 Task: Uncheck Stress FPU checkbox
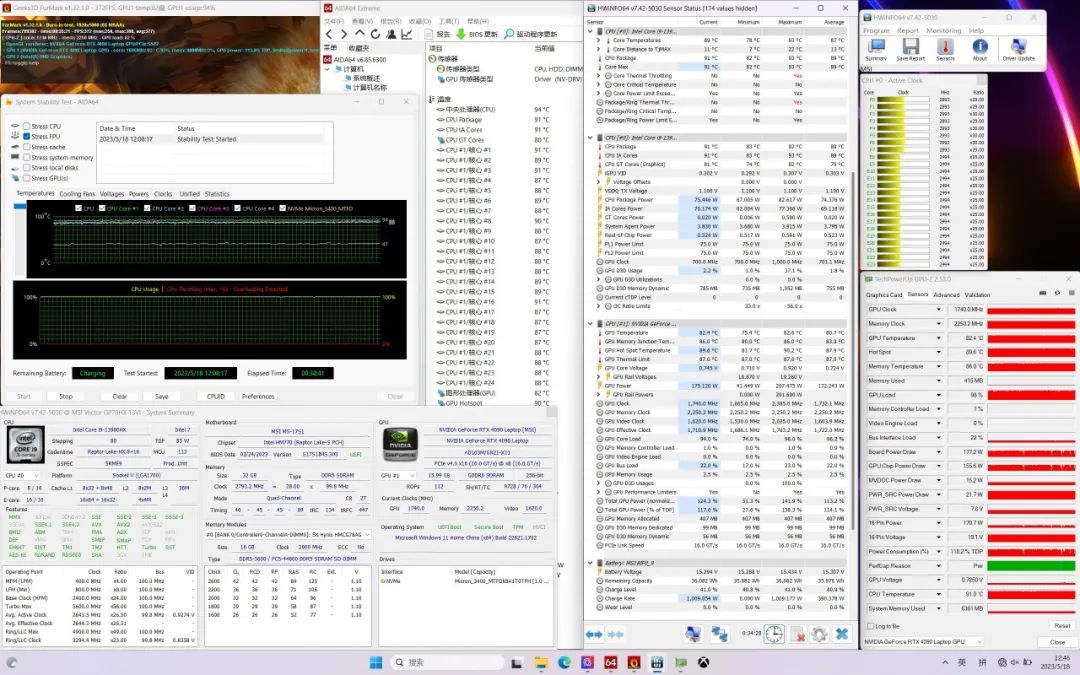pyautogui.click(x=26, y=136)
